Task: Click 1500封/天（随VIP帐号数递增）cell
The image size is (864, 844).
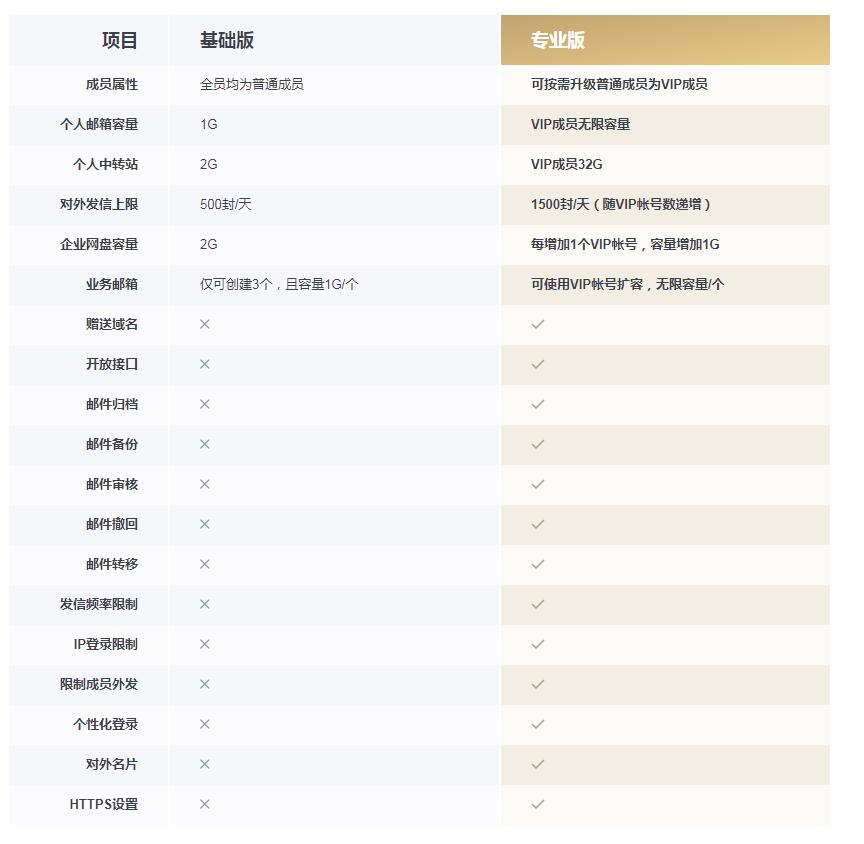Action: [621, 204]
